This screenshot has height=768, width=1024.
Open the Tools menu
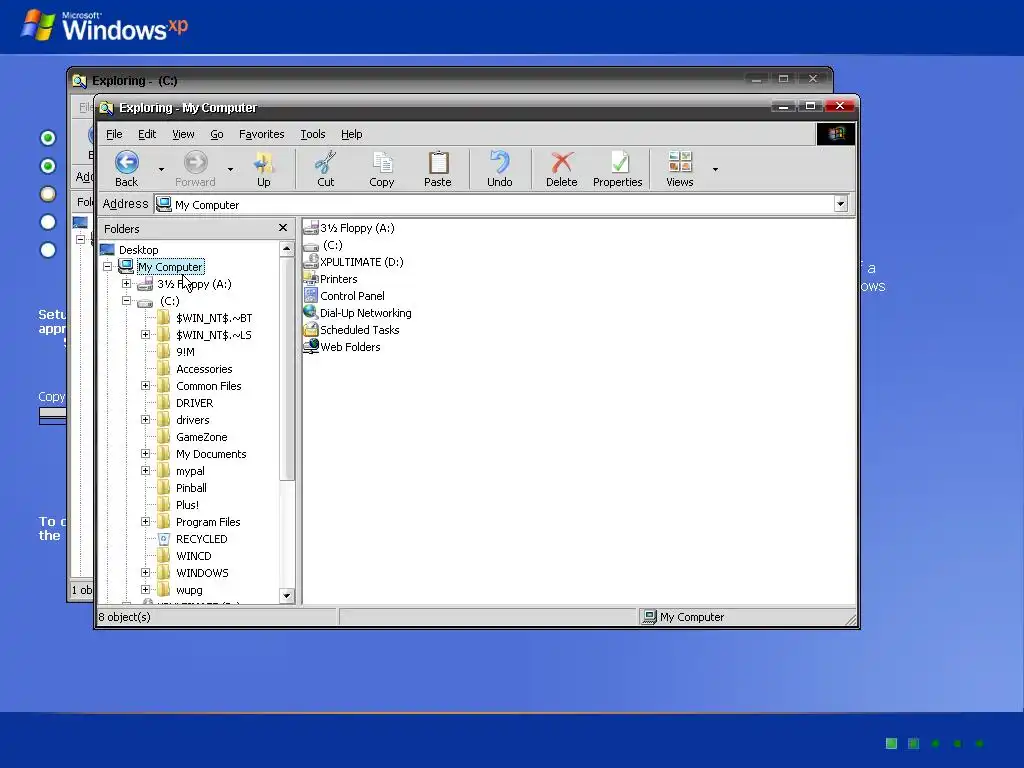click(x=313, y=134)
